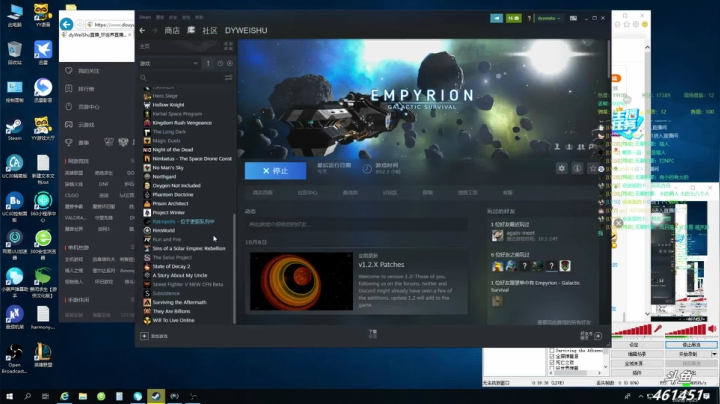
Task: Open friends and chat icon in Steam
Action: pyautogui.click(x=597, y=336)
